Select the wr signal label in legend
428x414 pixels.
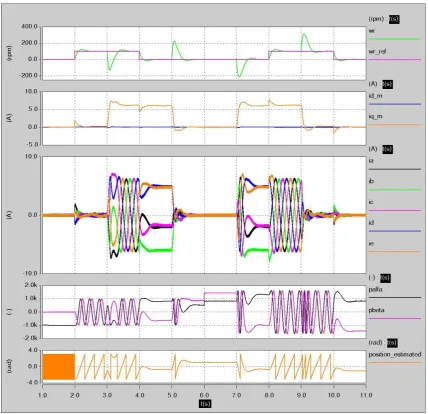(x=372, y=31)
